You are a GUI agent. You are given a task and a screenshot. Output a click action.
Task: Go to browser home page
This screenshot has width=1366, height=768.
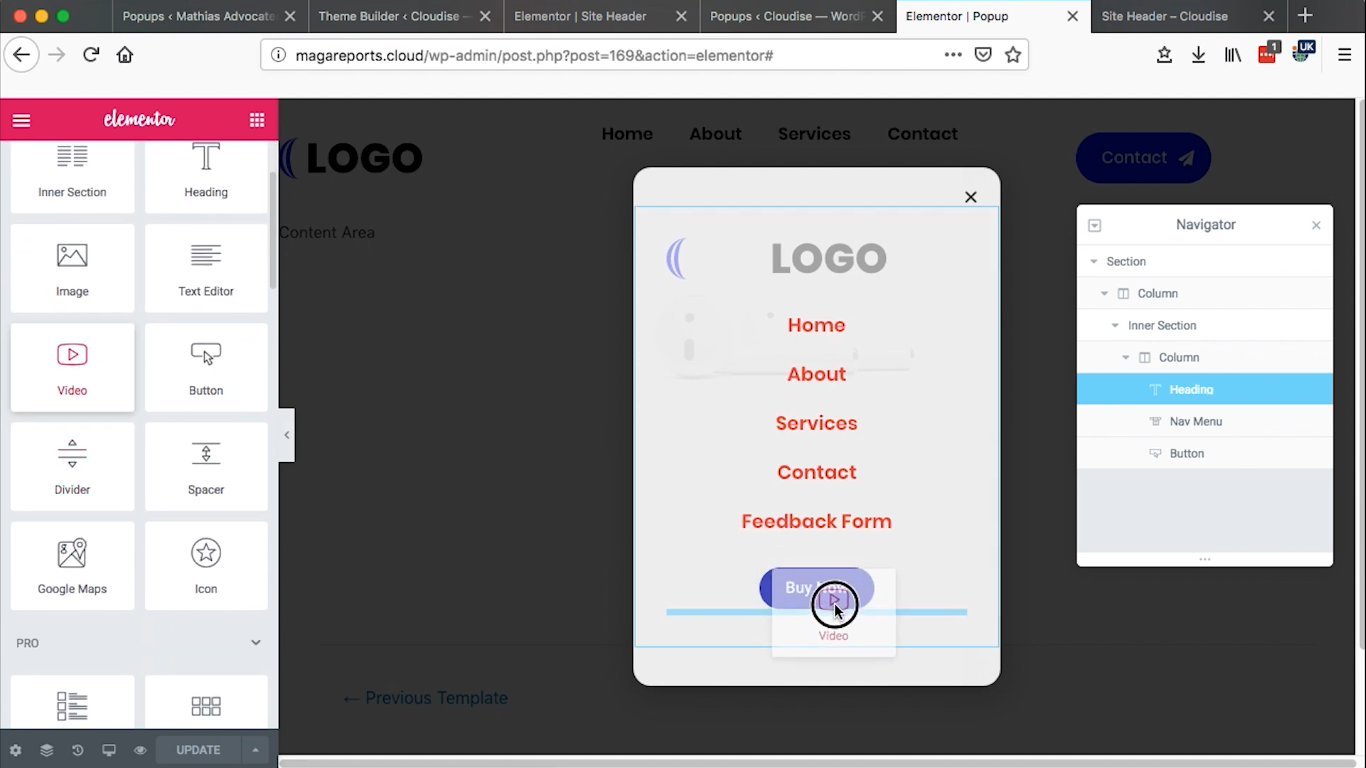125,55
